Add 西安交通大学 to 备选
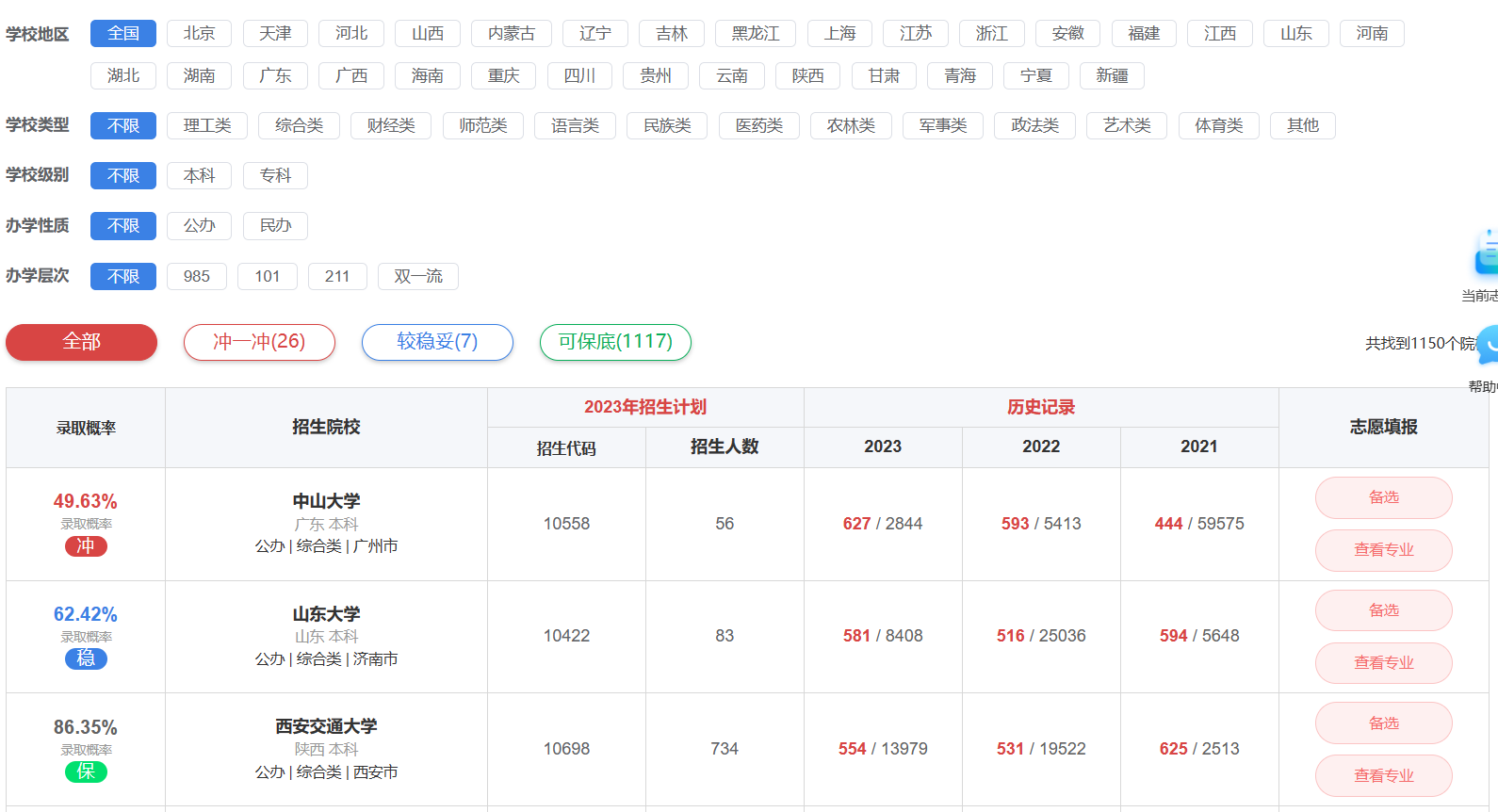The width and height of the screenshot is (1498, 812). pyautogui.click(x=1384, y=723)
